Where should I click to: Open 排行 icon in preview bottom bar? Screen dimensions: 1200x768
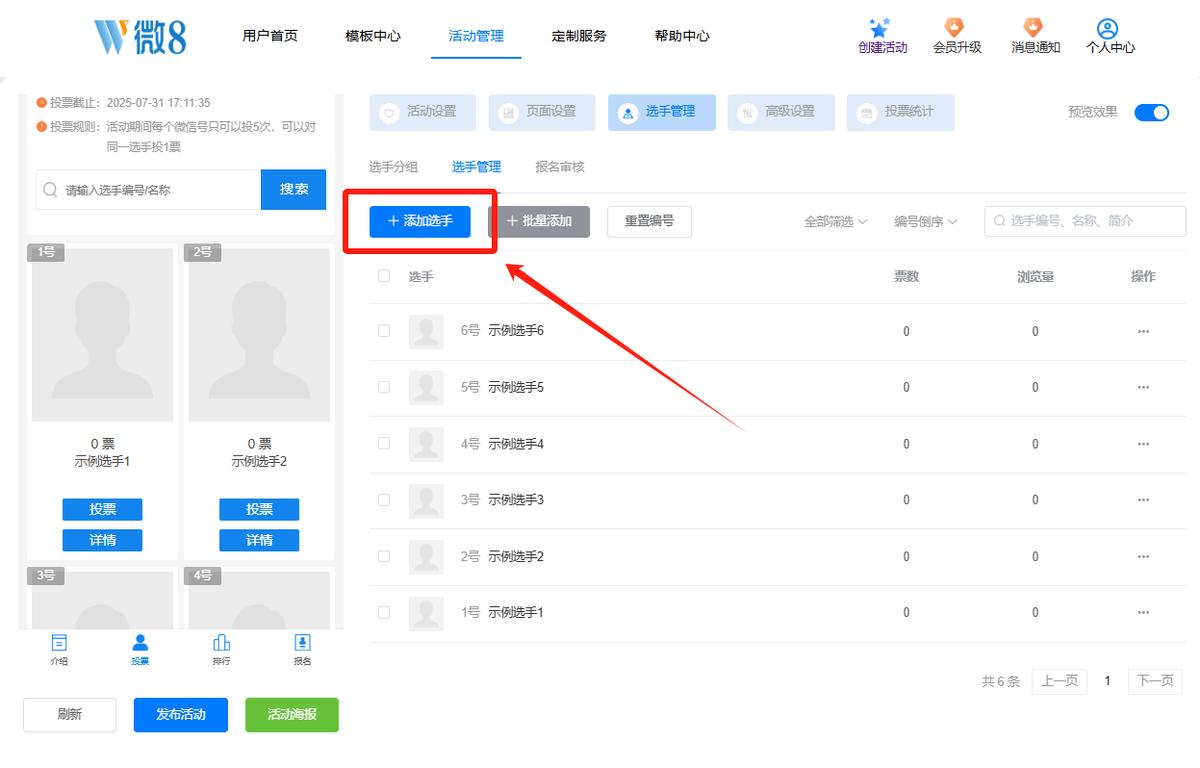point(222,642)
